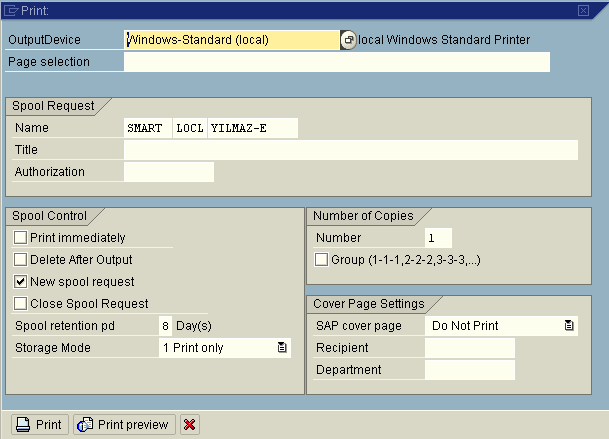Image resolution: width=609 pixels, height=439 pixels.
Task: Click the Print dialog title icon
Action: 10,10
